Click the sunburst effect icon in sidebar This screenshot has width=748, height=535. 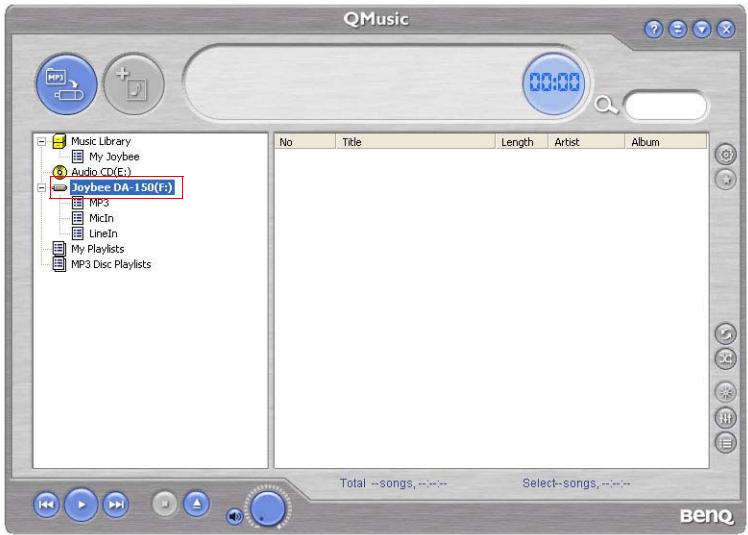click(725, 393)
